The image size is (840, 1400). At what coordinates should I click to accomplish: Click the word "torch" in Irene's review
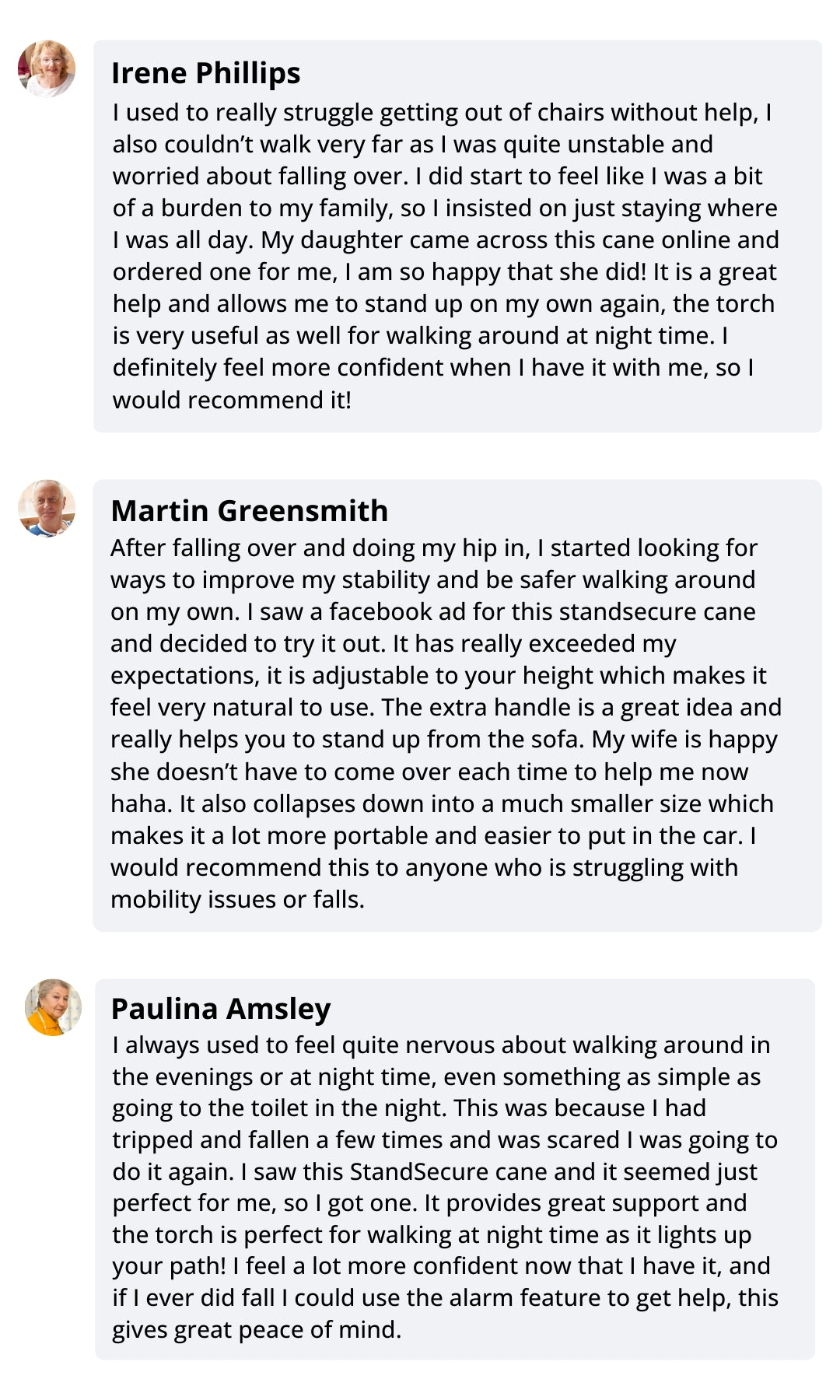(744, 303)
